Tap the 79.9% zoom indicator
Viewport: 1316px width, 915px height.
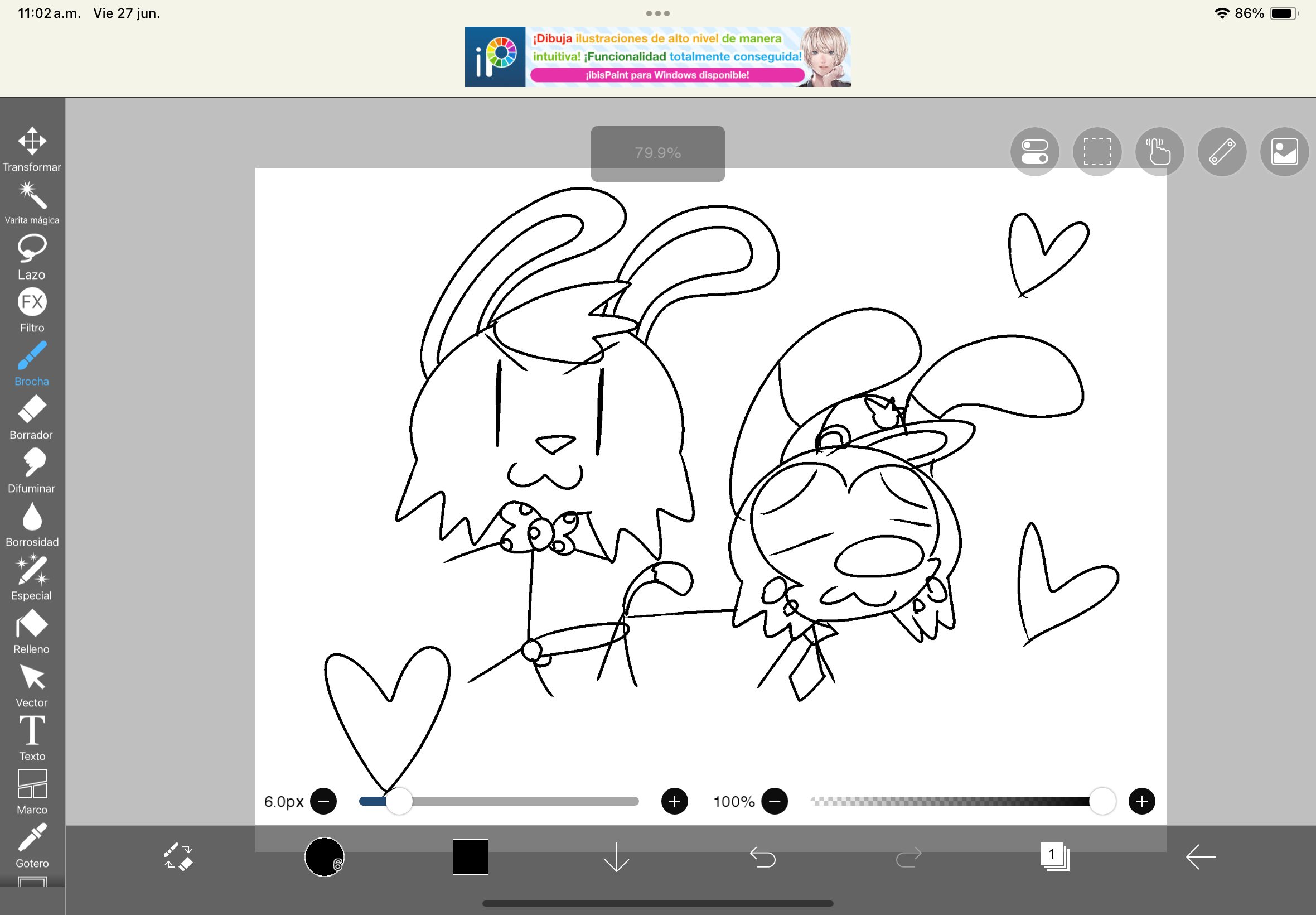[x=657, y=153]
